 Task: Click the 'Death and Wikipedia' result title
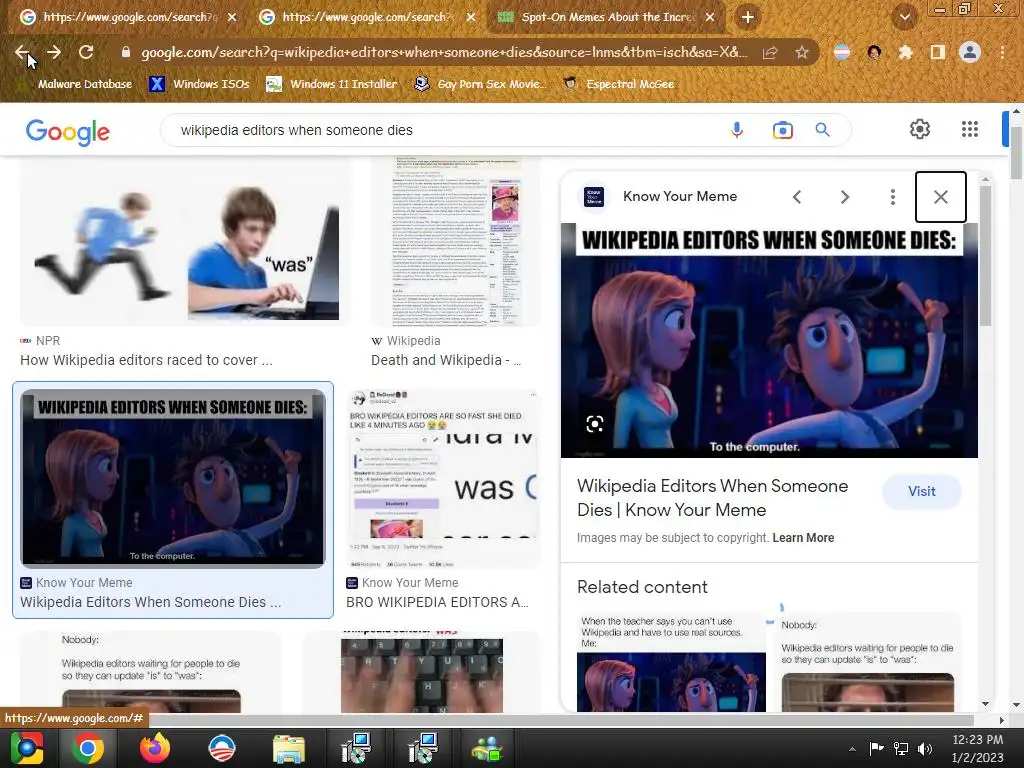tap(445, 360)
